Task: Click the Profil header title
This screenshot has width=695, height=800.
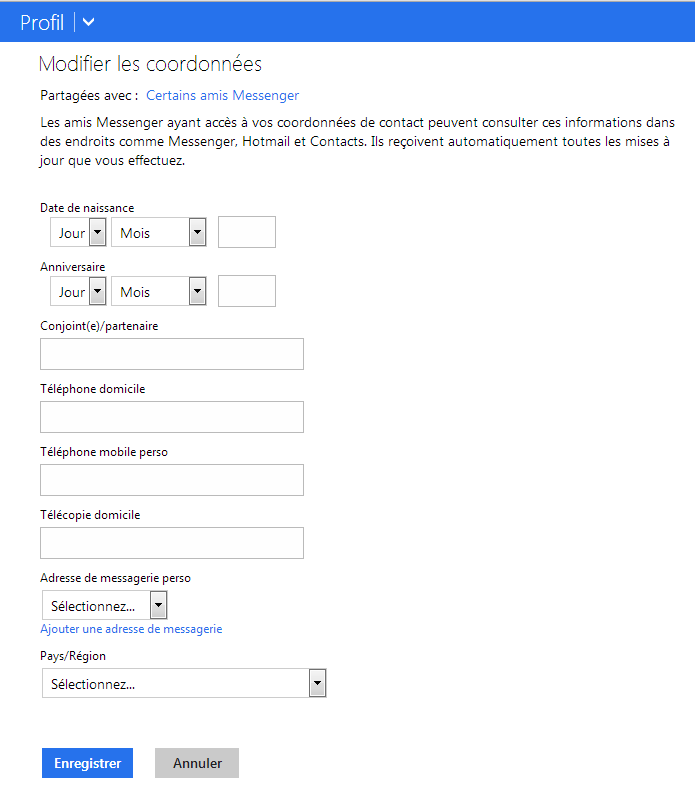Action: pyautogui.click(x=42, y=23)
